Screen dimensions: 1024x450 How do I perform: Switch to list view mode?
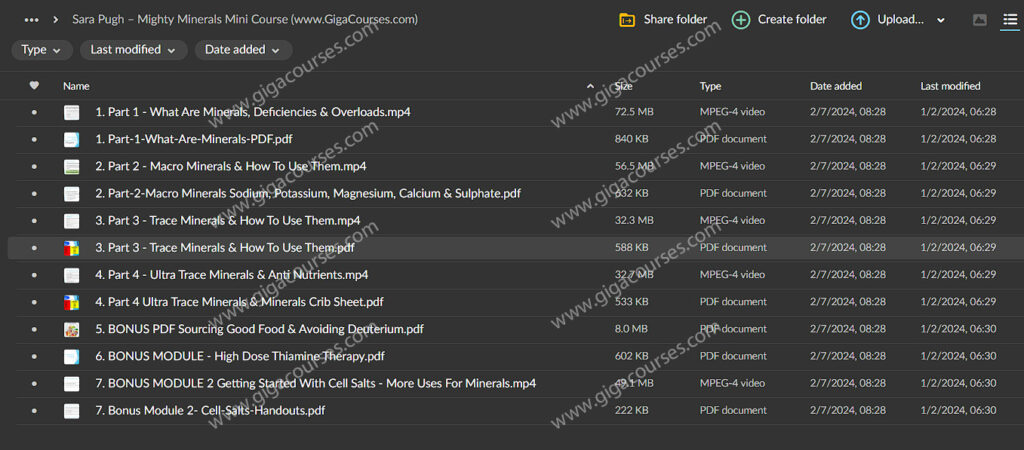[1009, 20]
